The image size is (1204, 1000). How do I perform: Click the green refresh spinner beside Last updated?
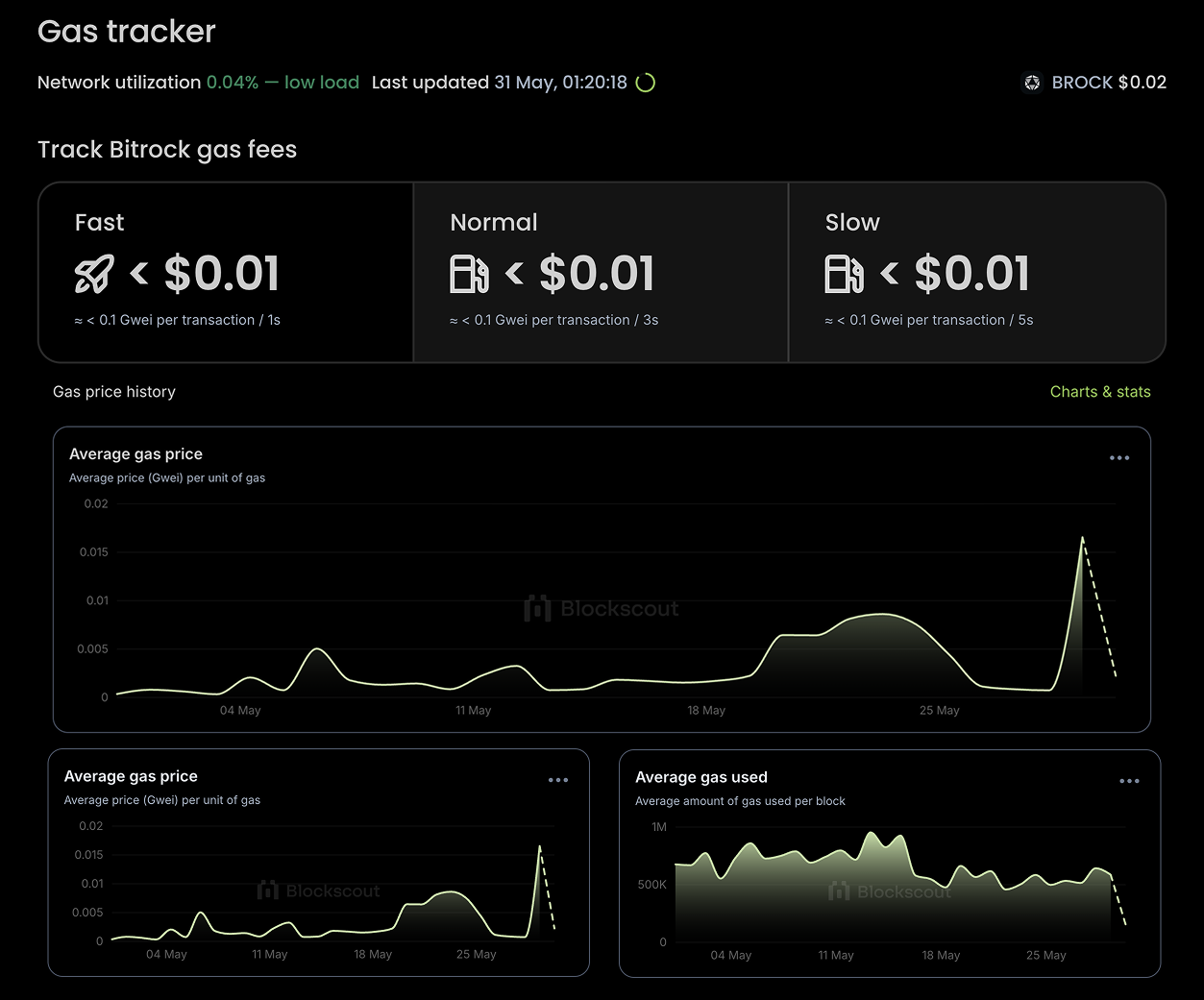tap(646, 83)
